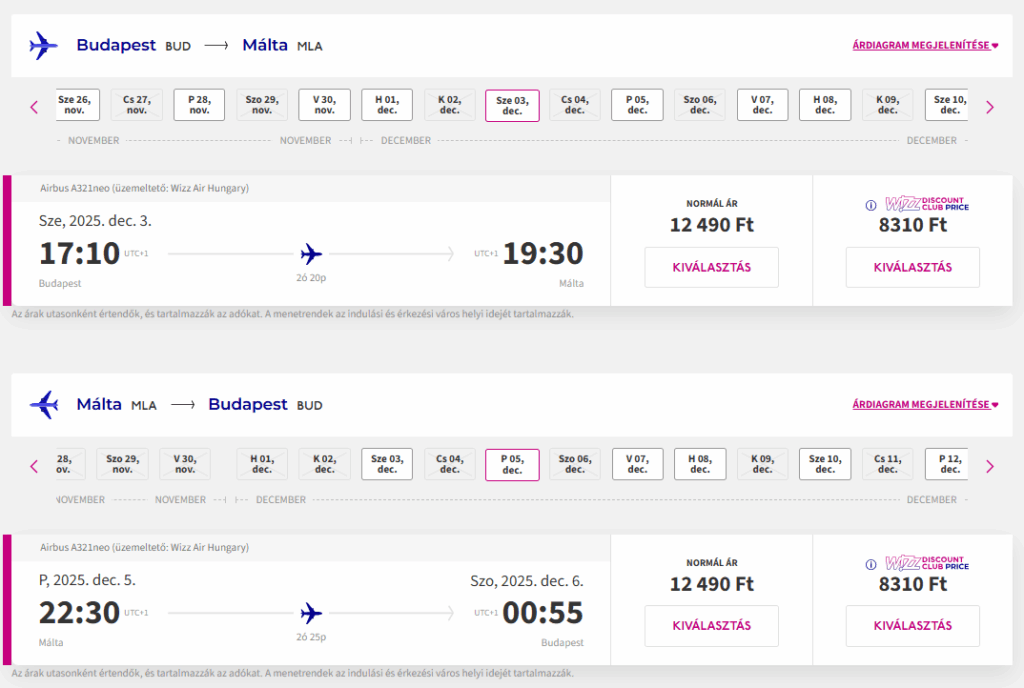The width and height of the screenshot is (1024, 688).
Task: Select the discount club return fare Kiválasztás
Action: (912, 626)
